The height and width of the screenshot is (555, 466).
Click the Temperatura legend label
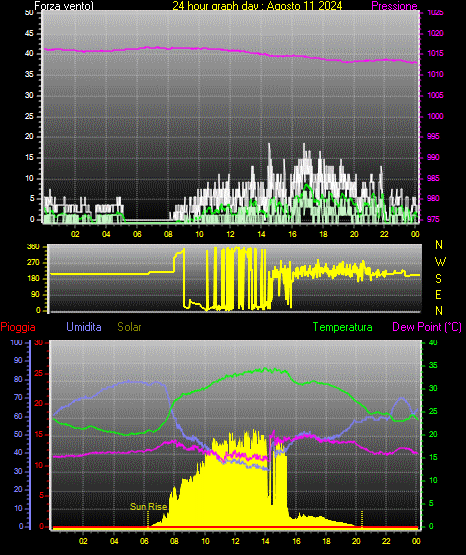tap(343, 327)
